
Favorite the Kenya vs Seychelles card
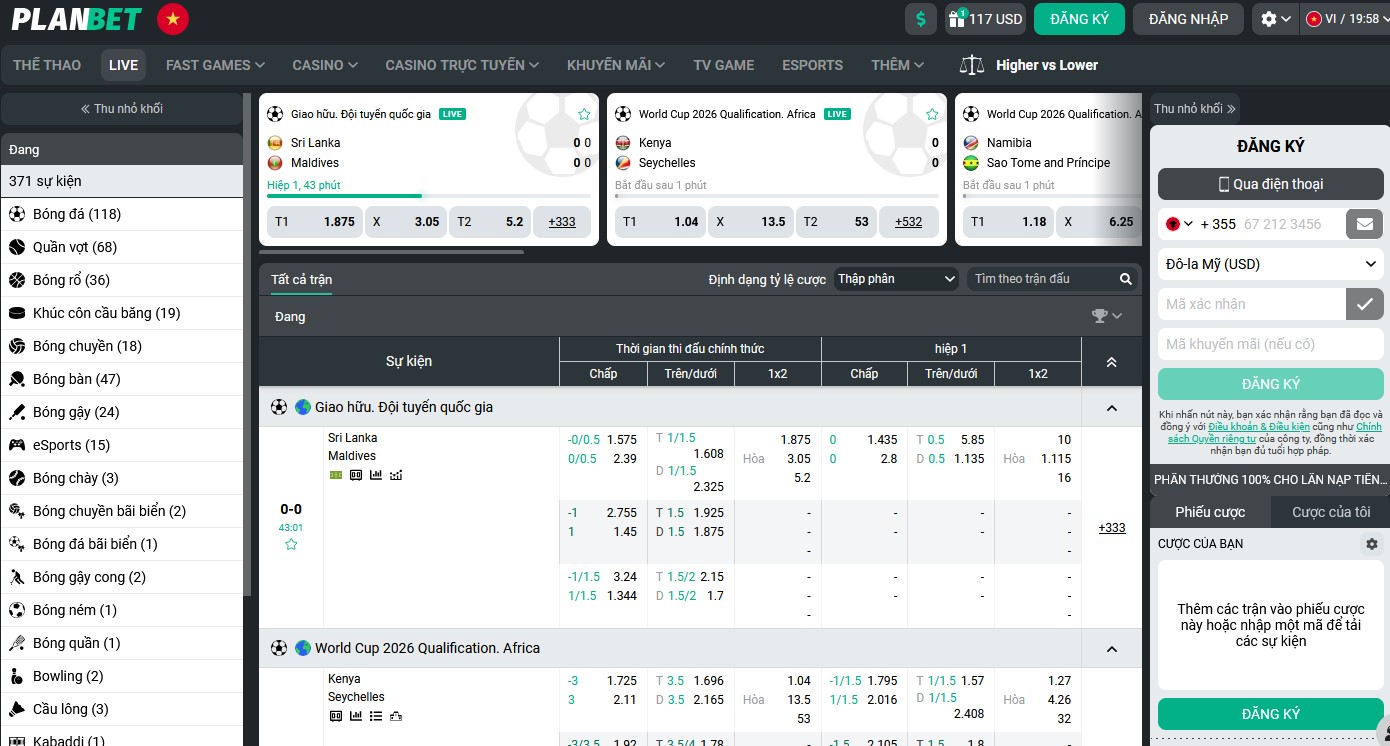coord(932,114)
